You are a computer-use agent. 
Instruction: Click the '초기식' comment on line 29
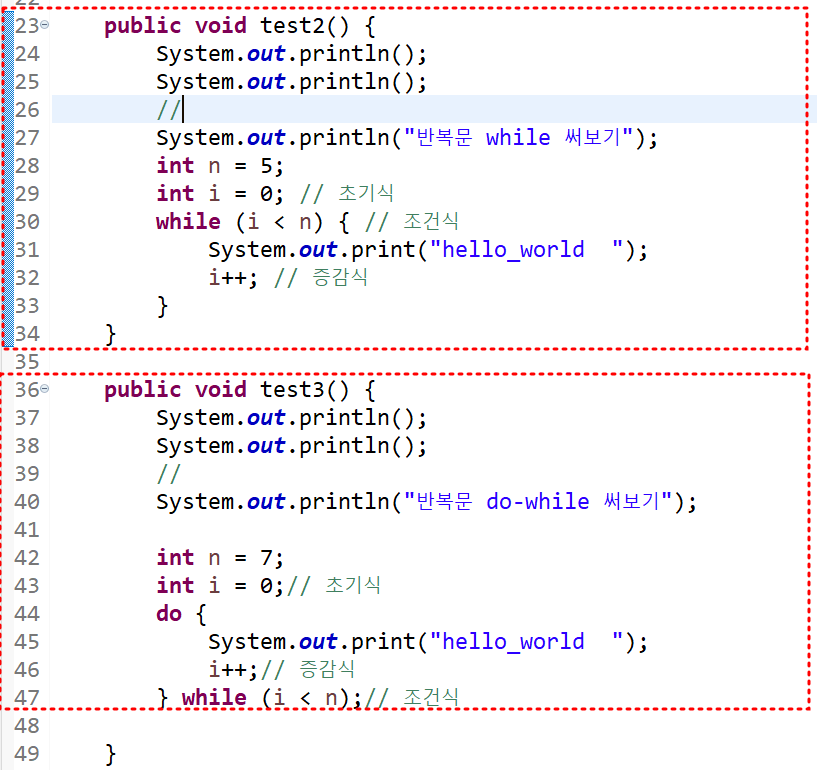pyautogui.click(x=347, y=193)
